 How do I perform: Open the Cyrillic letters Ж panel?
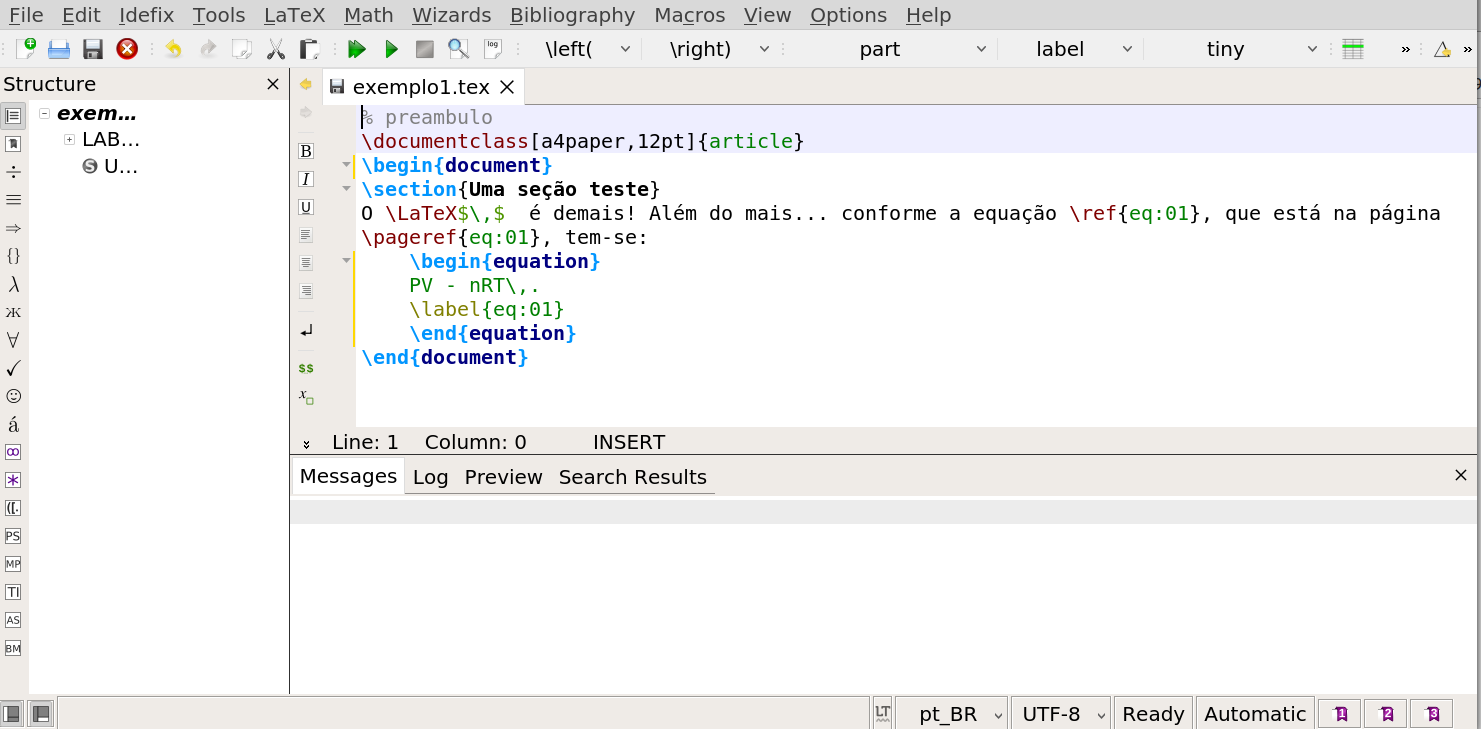[x=13, y=312]
